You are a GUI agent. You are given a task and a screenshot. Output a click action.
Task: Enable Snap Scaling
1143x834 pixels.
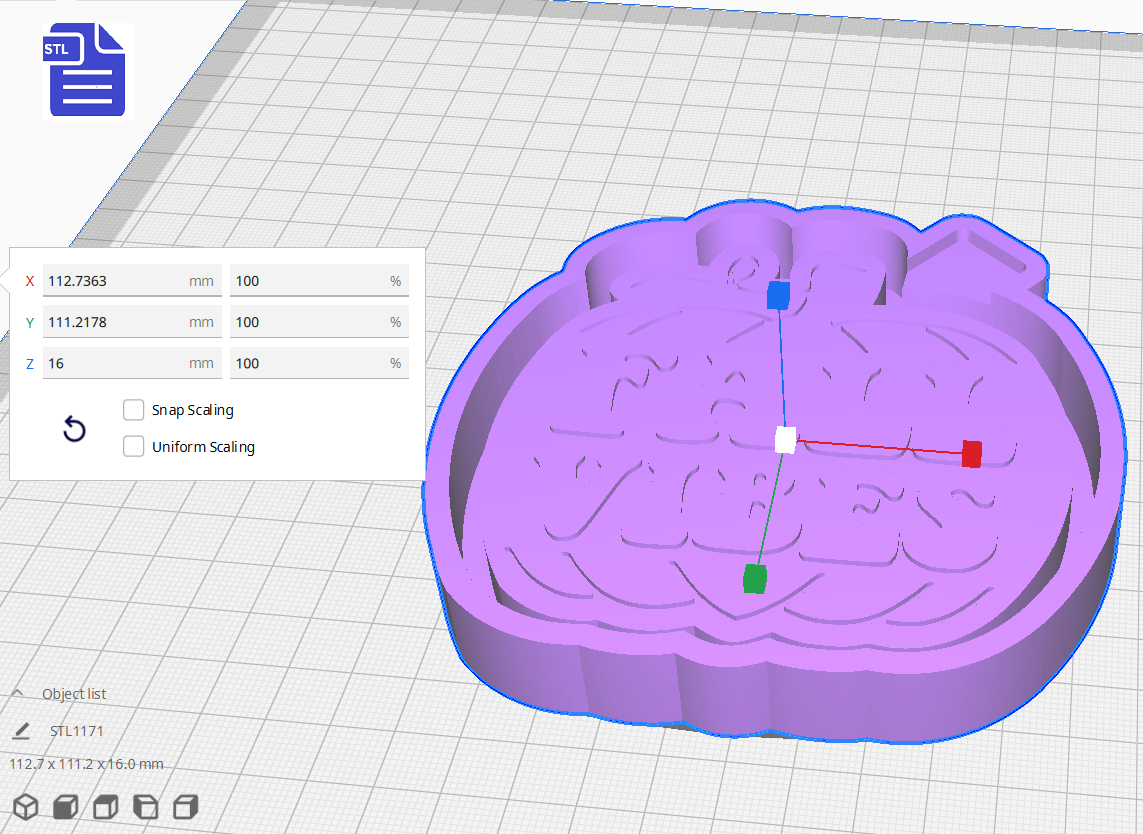point(133,409)
